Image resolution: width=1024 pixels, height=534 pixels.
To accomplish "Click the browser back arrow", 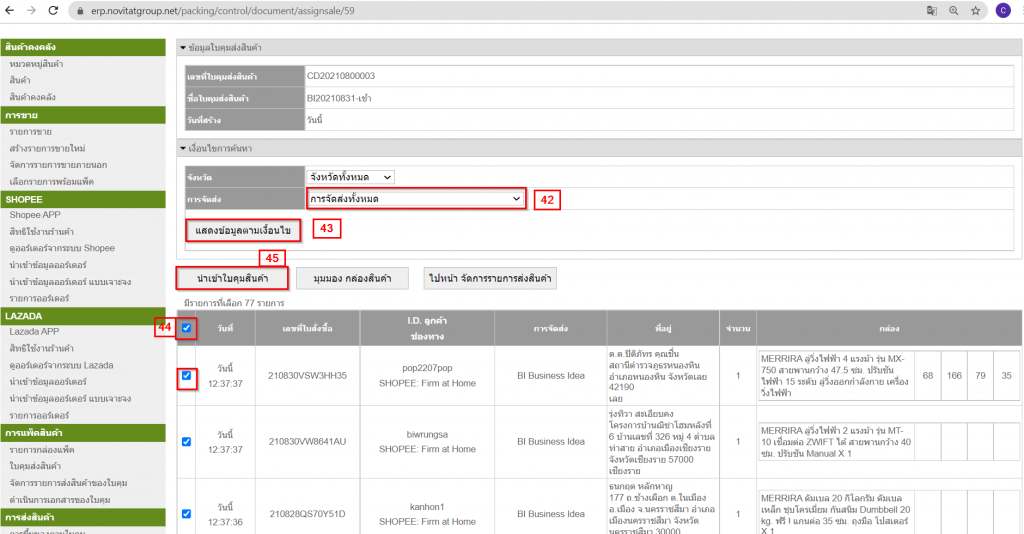I will (x=12, y=10).
